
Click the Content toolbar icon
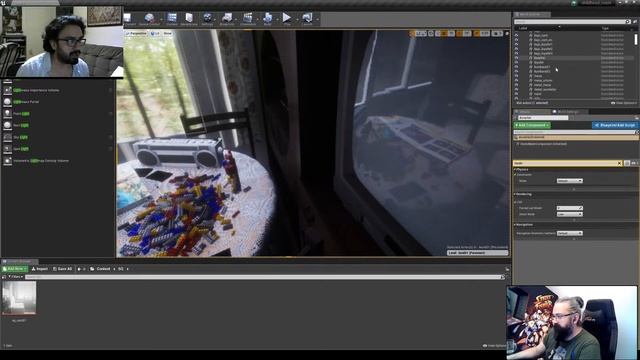[x=172, y=18]
